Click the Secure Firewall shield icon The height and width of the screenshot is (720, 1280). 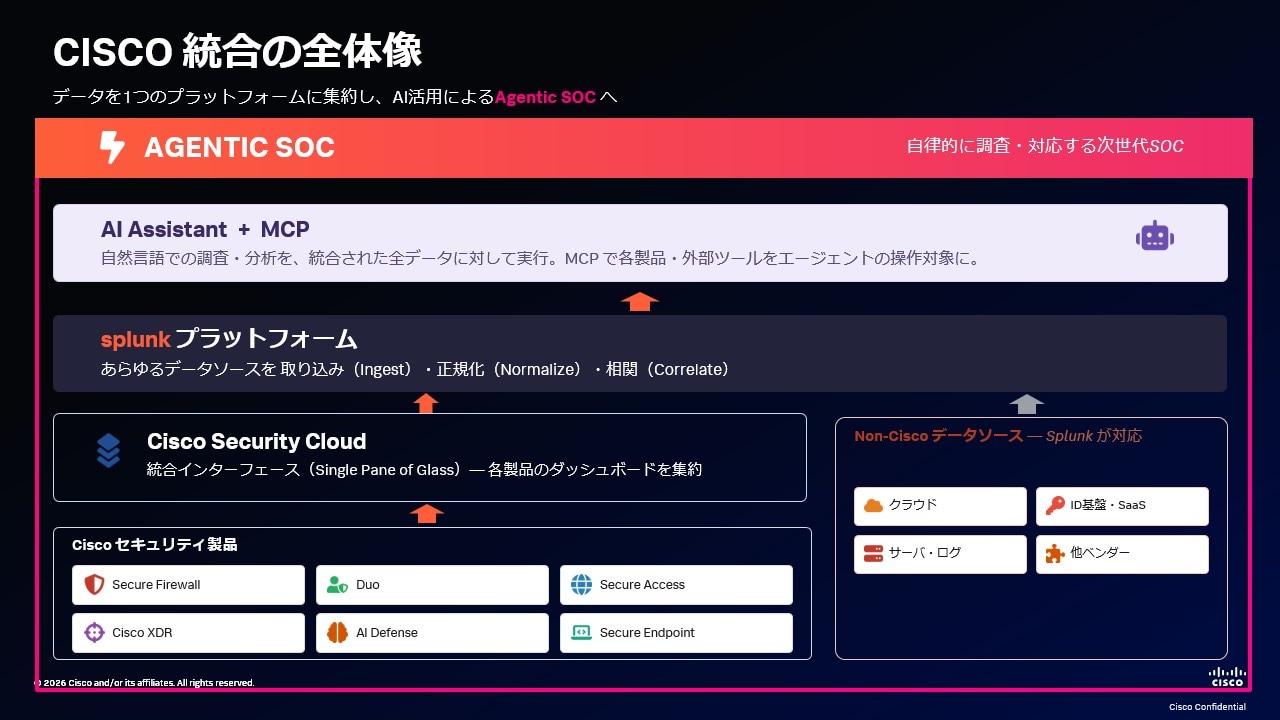(94, 585)
